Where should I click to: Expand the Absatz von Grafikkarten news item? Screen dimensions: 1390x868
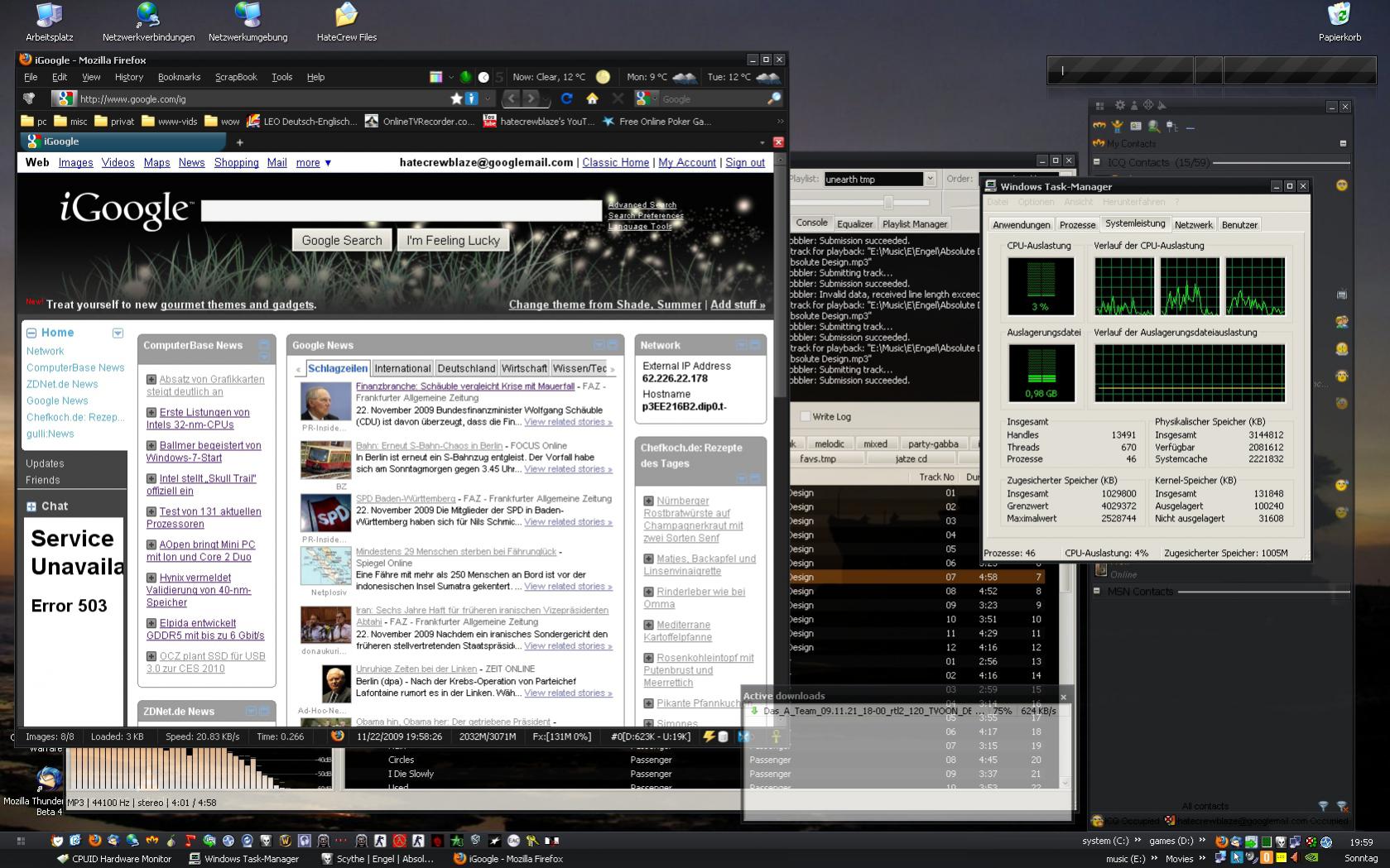click(x=152, y=380)
